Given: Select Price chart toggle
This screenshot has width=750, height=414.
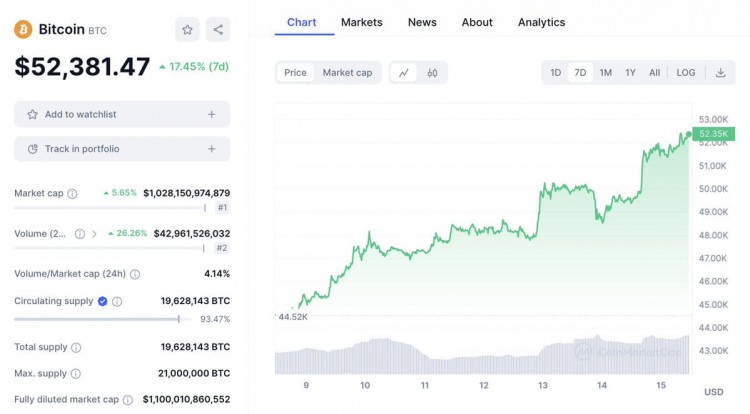Looking at the screenshot, I should pos(295,73).
